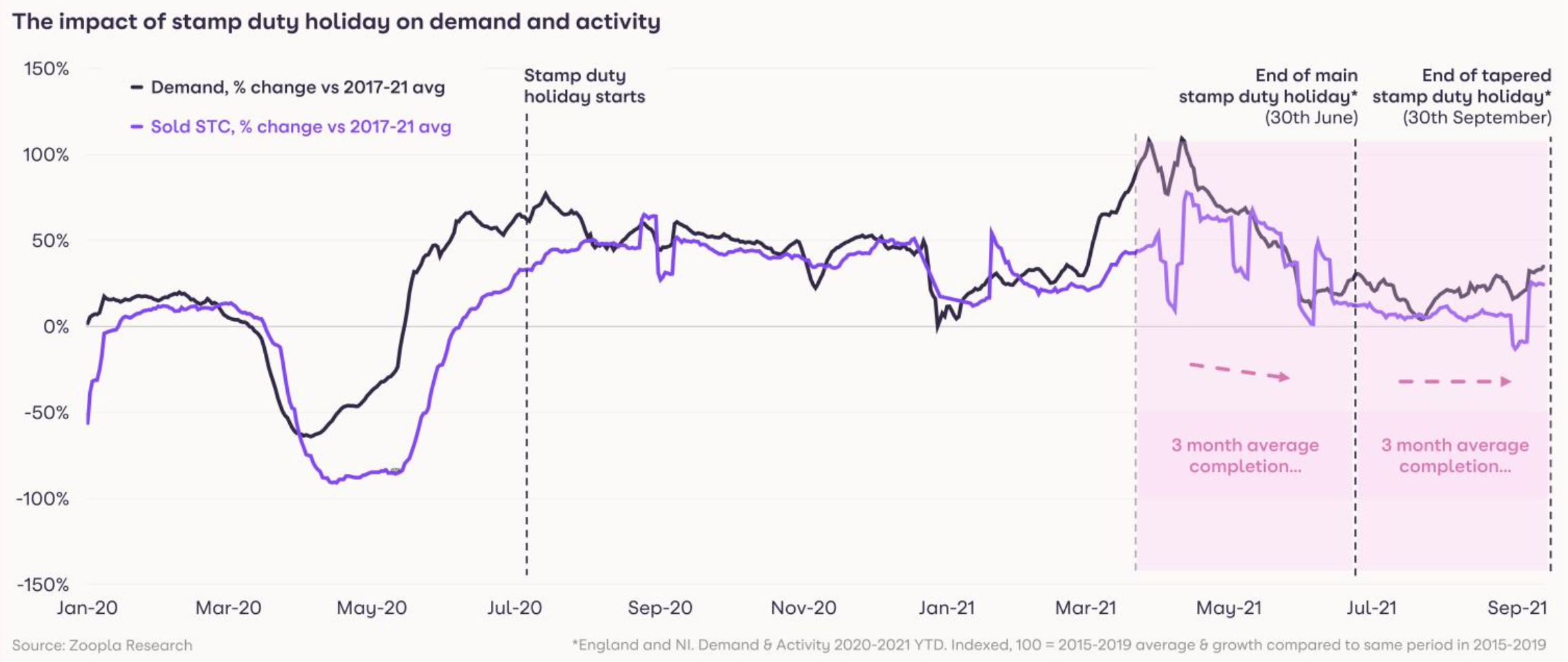Click the England and NI footnote text
This screenshot has width=1568, height=662.
[x=1059, y=645]
